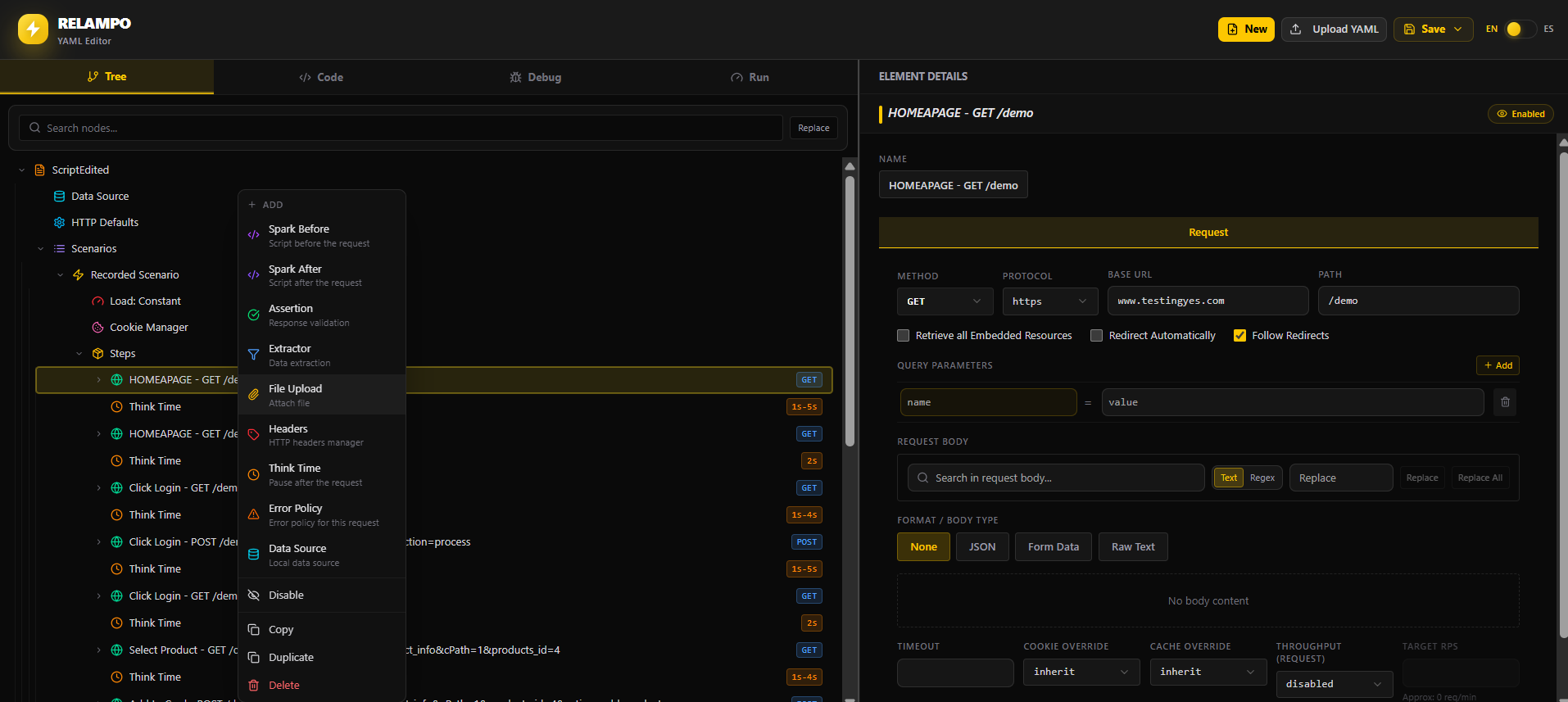Click the HTTP Defaults gear icon
The width and height of the screenshot is (1568, 702).
click(x=59, y=223)
